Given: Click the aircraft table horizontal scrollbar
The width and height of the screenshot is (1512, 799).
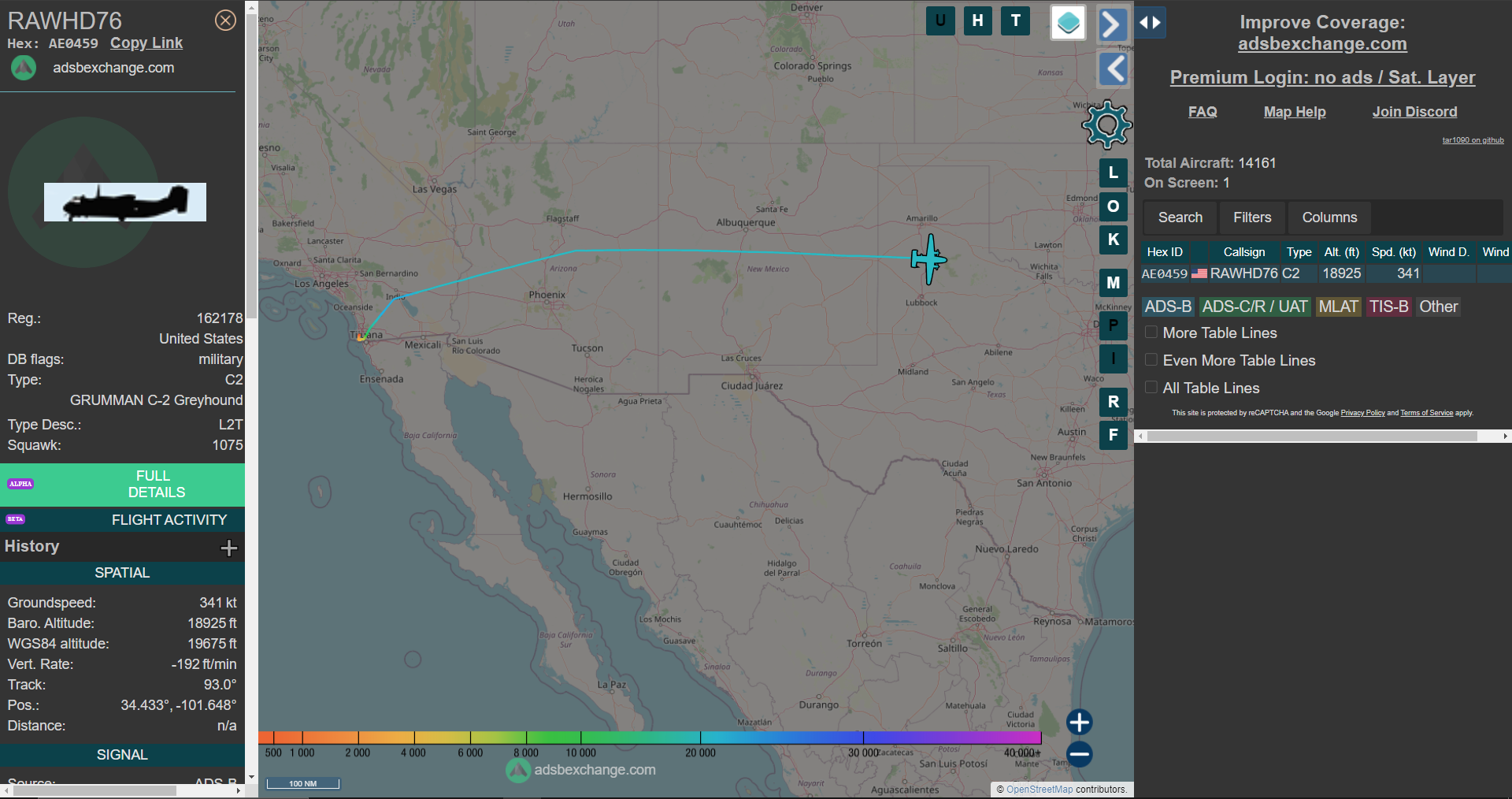Looking at the screenshot, I should 1312,436.
